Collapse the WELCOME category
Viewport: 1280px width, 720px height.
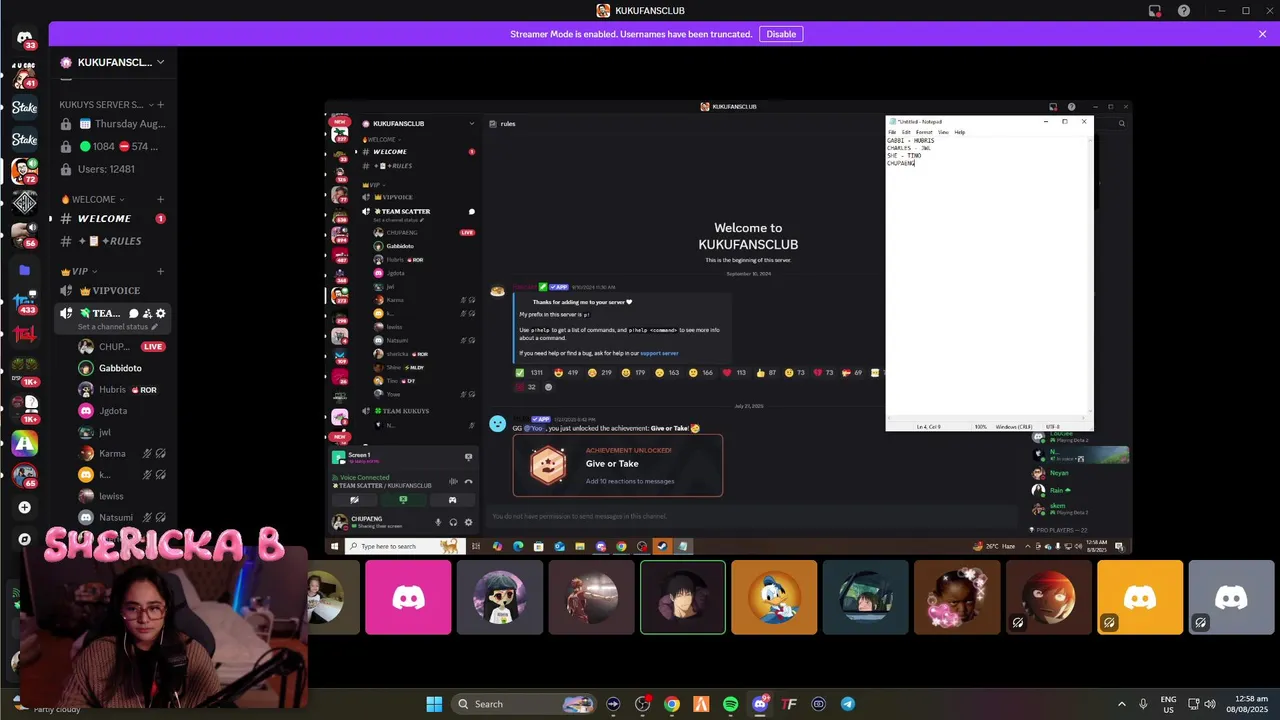click(92, 199)
